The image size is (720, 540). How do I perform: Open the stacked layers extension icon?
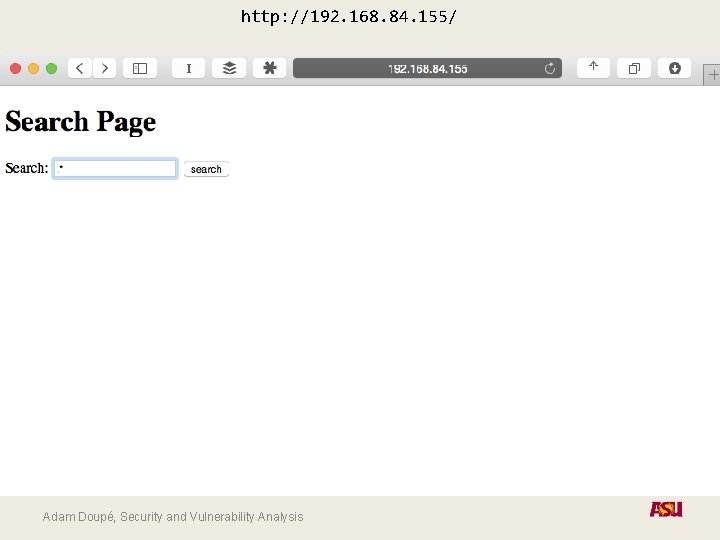pyautogui.click(x=229, y=68)
